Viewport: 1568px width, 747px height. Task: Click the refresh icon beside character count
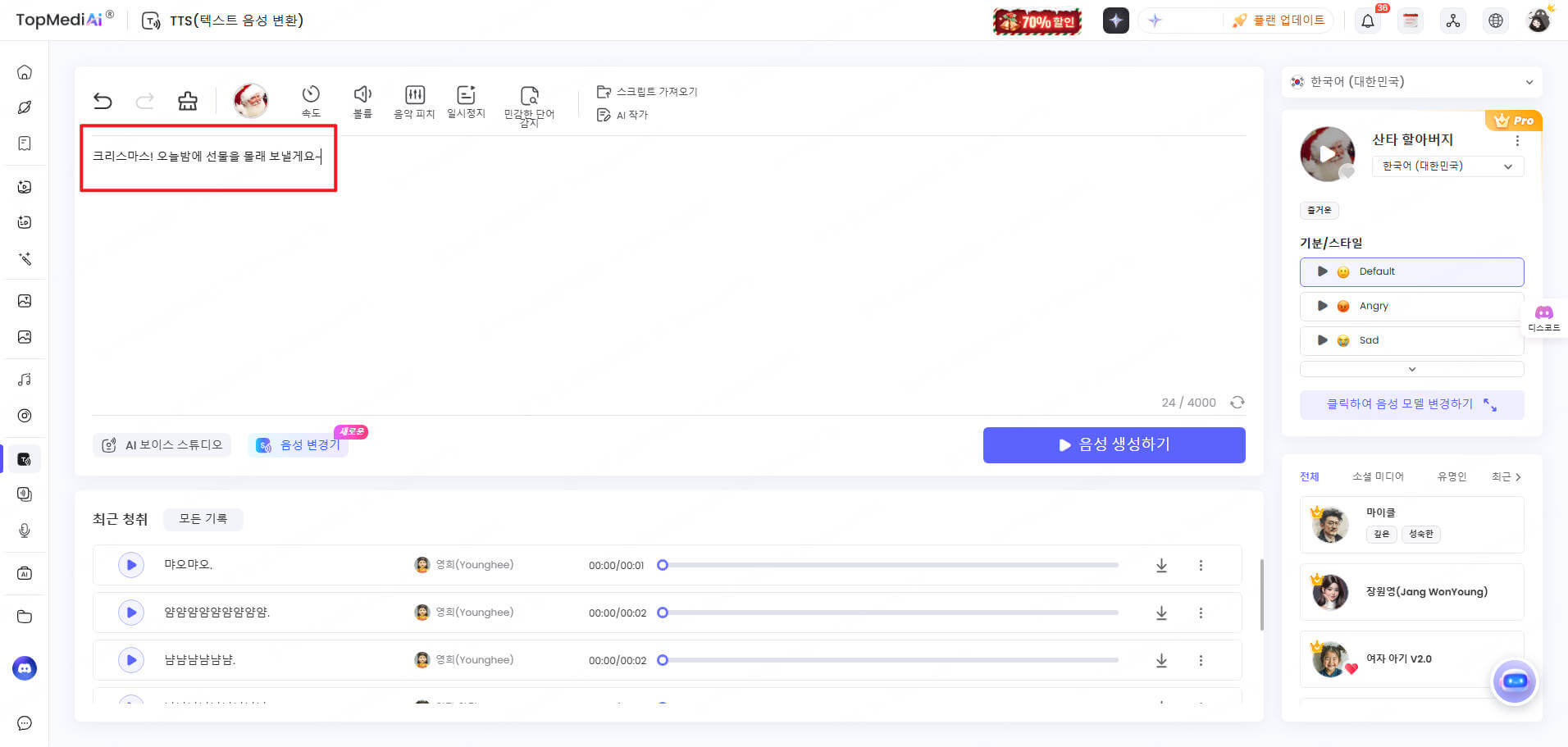tap(1238, 402)
